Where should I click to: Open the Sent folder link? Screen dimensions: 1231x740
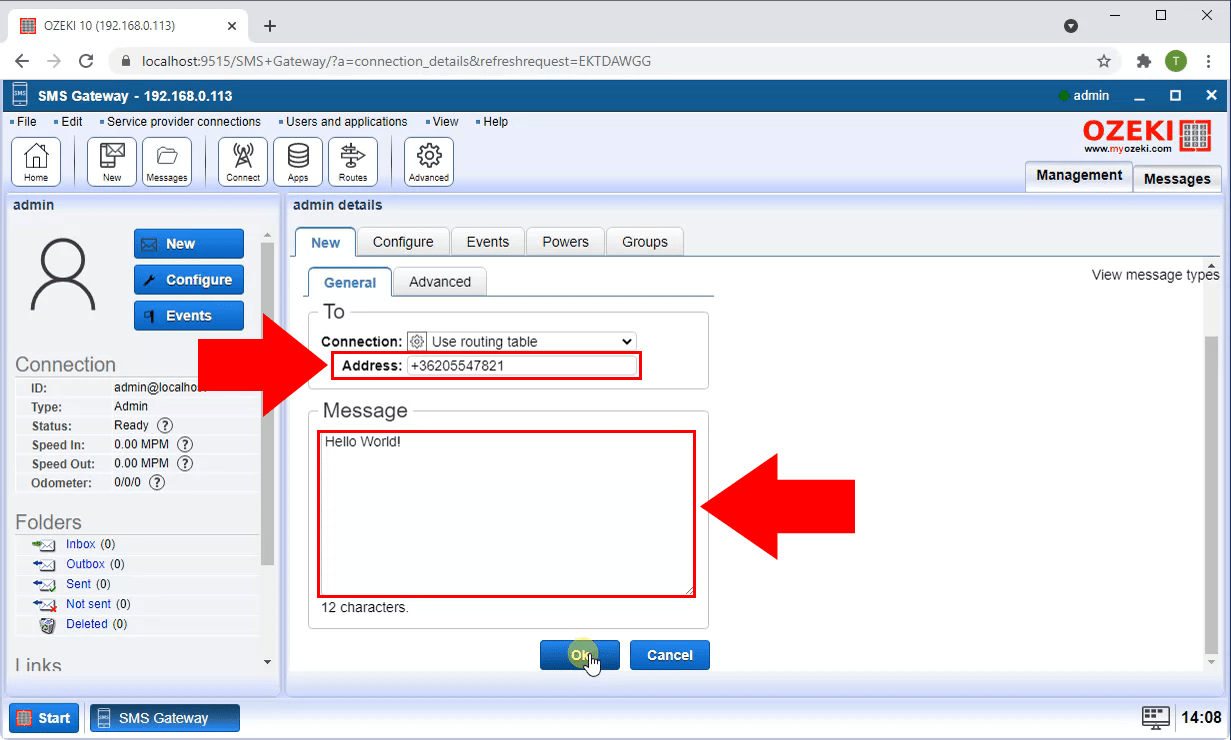click(x=79, y=584)
